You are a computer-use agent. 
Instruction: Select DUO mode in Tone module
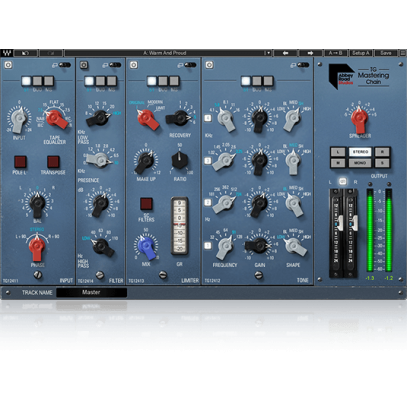pyautogui.click(x=257, y=81)
